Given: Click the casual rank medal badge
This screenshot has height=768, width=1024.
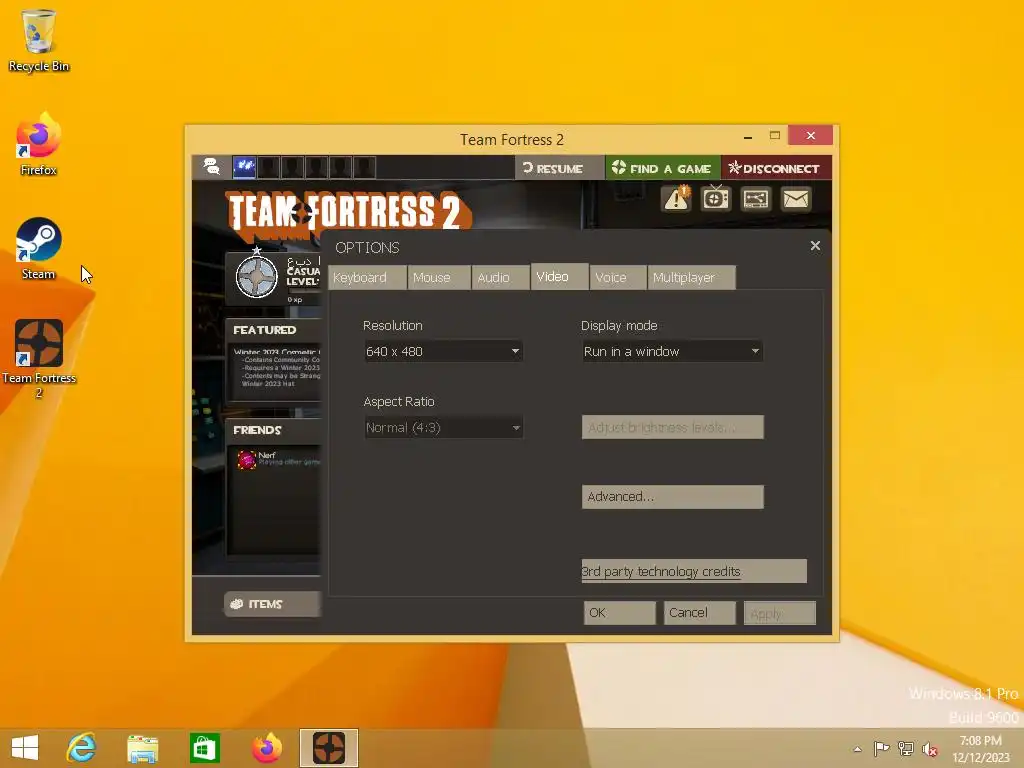Looking at the screenshot, I should coord(257,276).
